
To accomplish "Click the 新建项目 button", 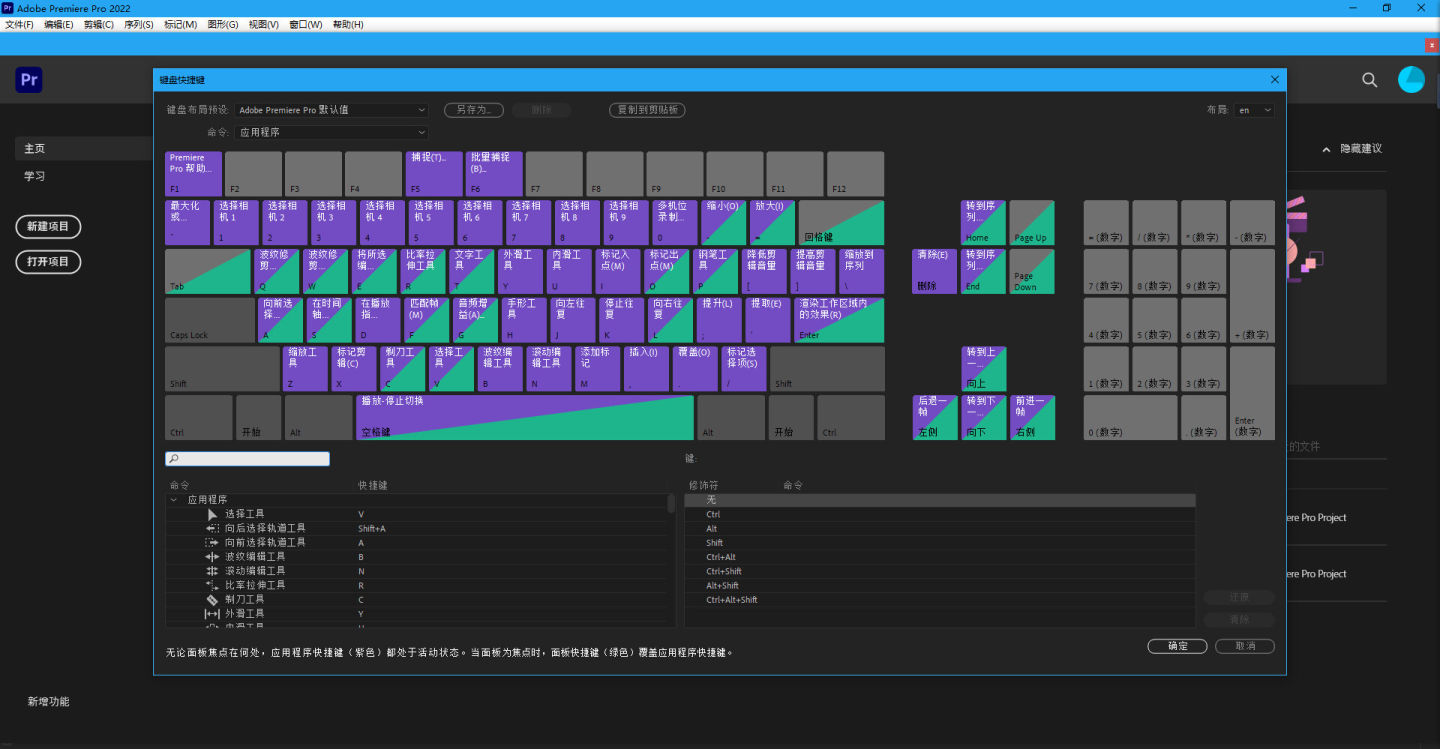I will [48, 226].
